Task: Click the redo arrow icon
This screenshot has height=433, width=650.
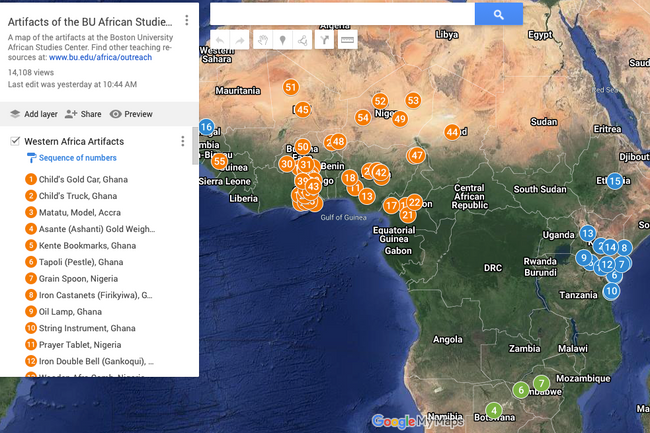Action: click(240, 40)
